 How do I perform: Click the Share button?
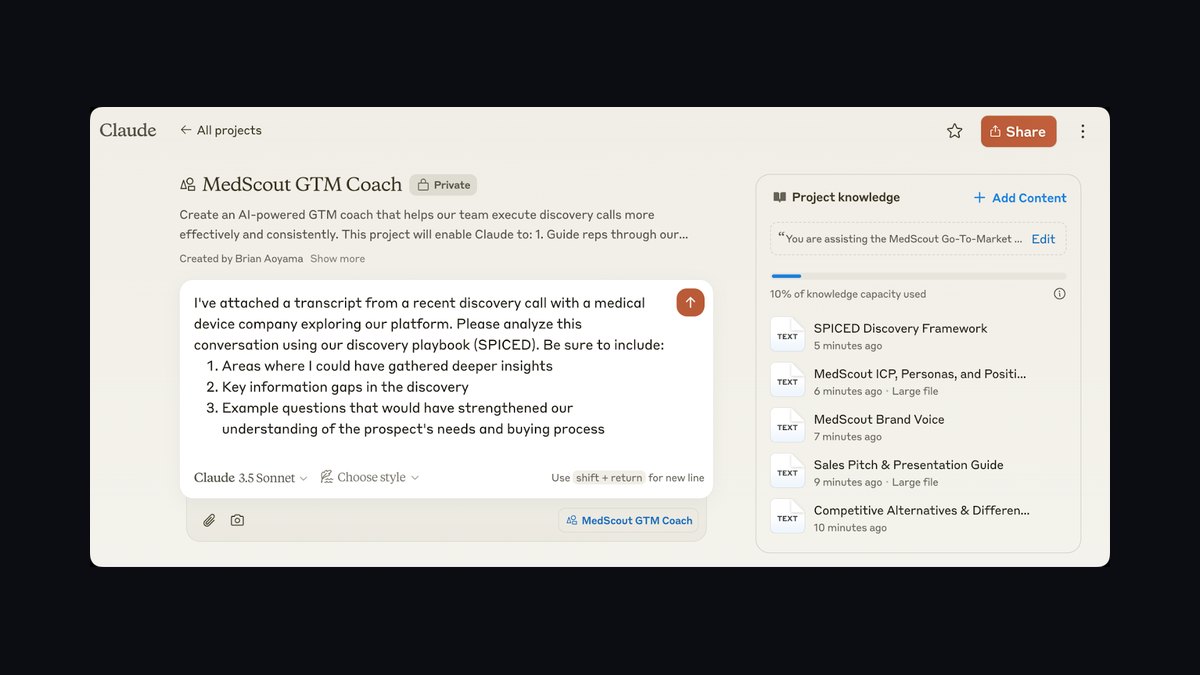click(1018, 131)
